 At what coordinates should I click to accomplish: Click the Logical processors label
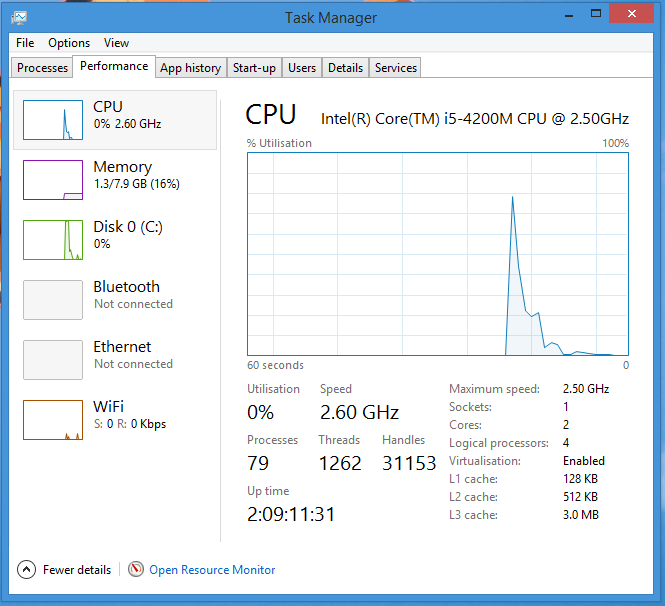[499, 443]
